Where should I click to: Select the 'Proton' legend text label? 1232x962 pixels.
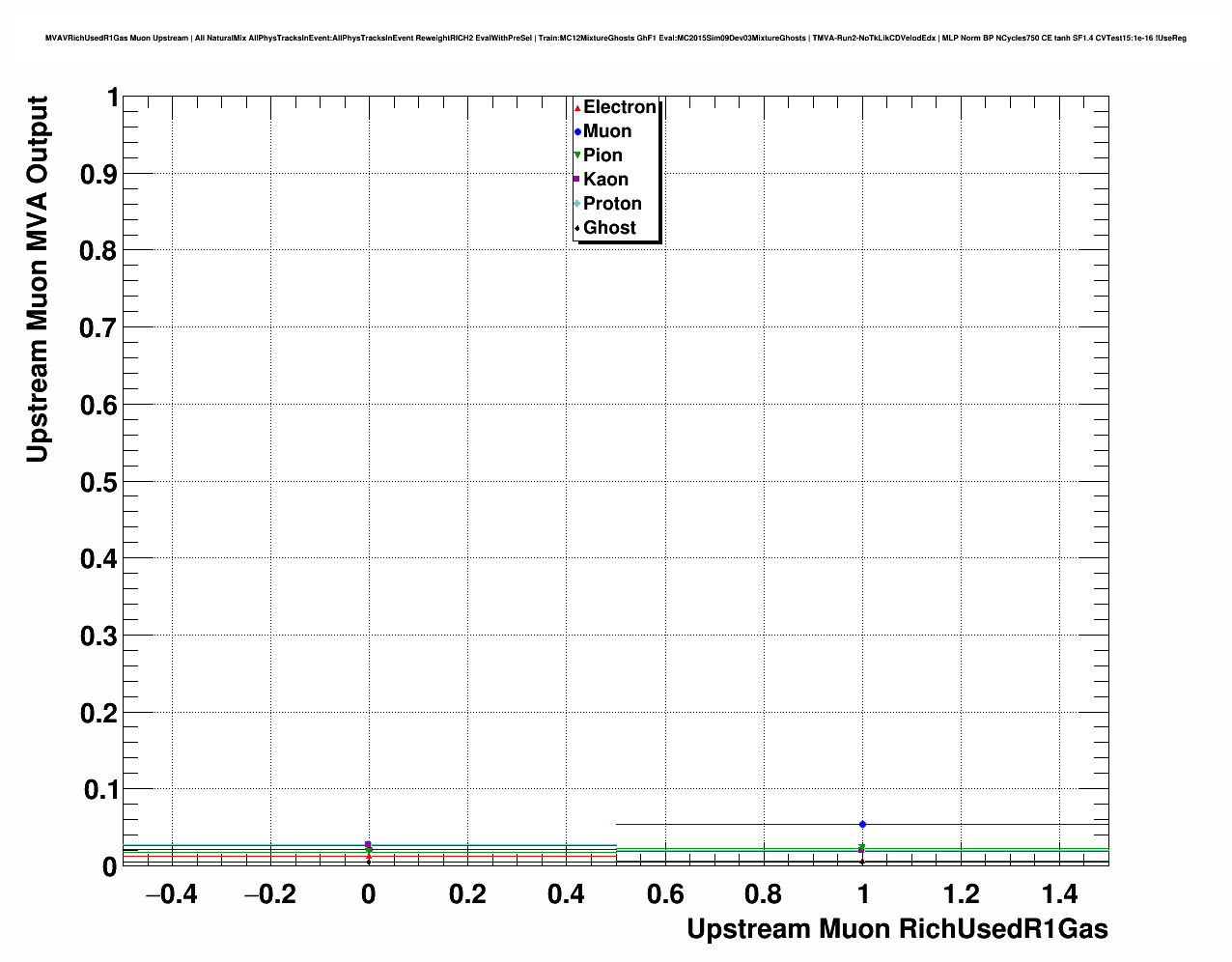point(612,204)
